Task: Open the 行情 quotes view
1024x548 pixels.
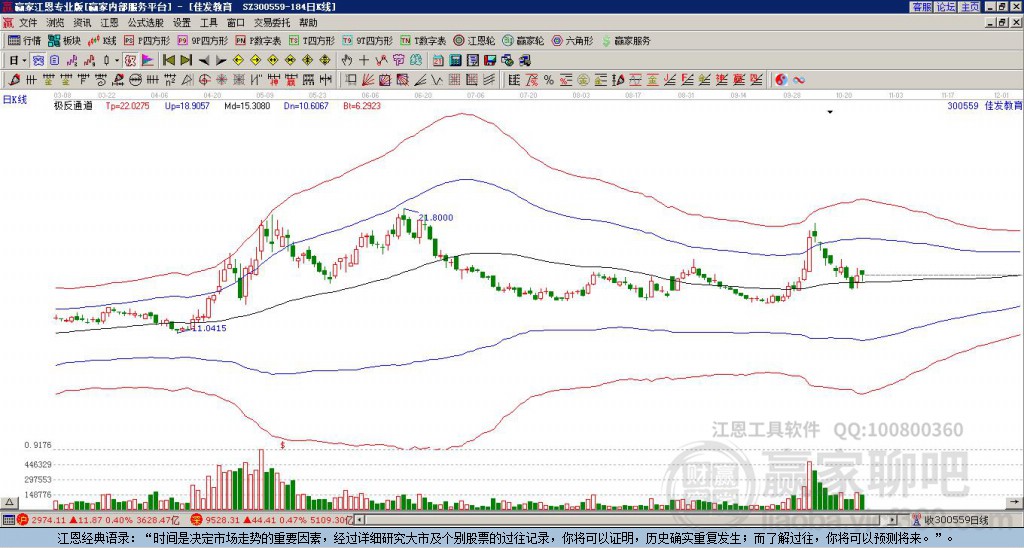Action: tap(25, 40)
